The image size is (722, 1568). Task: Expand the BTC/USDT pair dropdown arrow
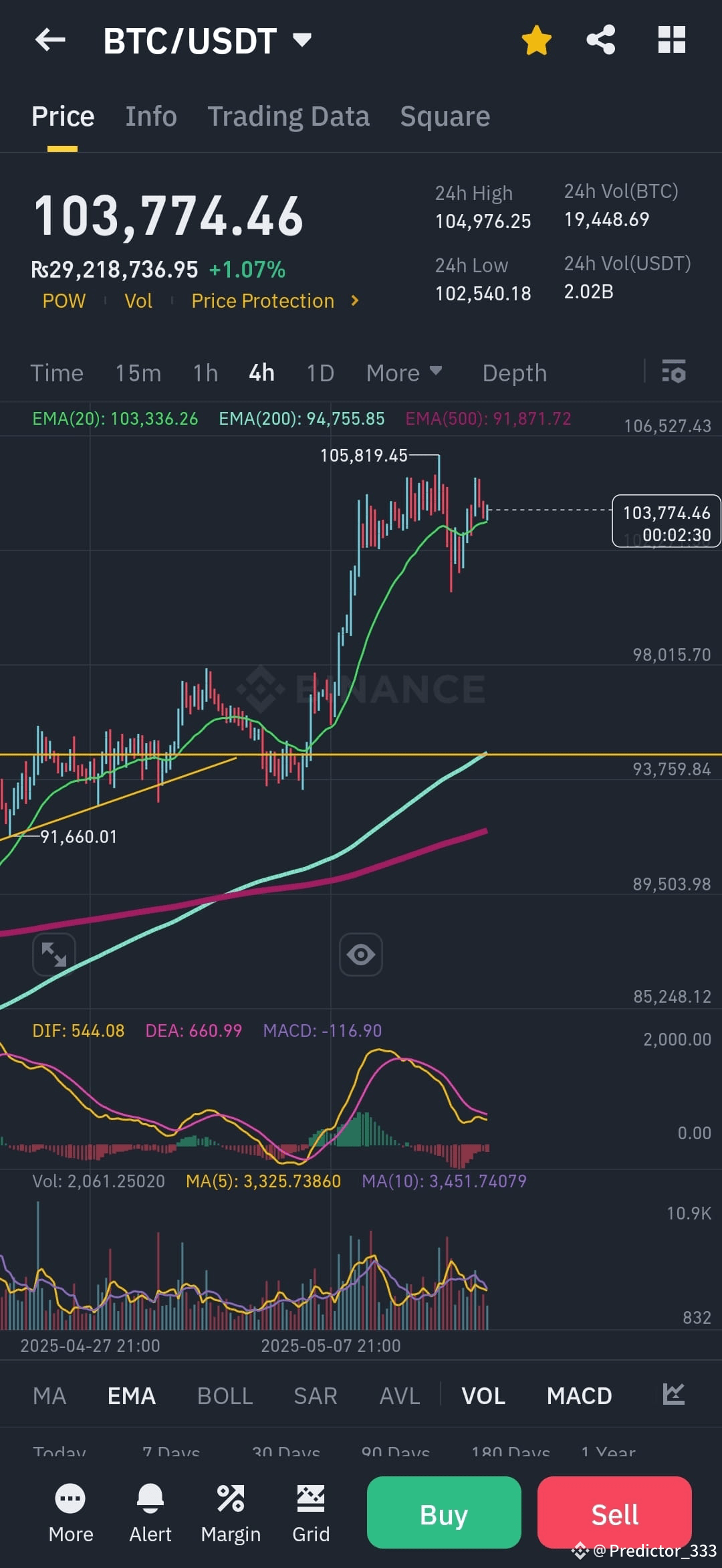(x=302, y=40)
